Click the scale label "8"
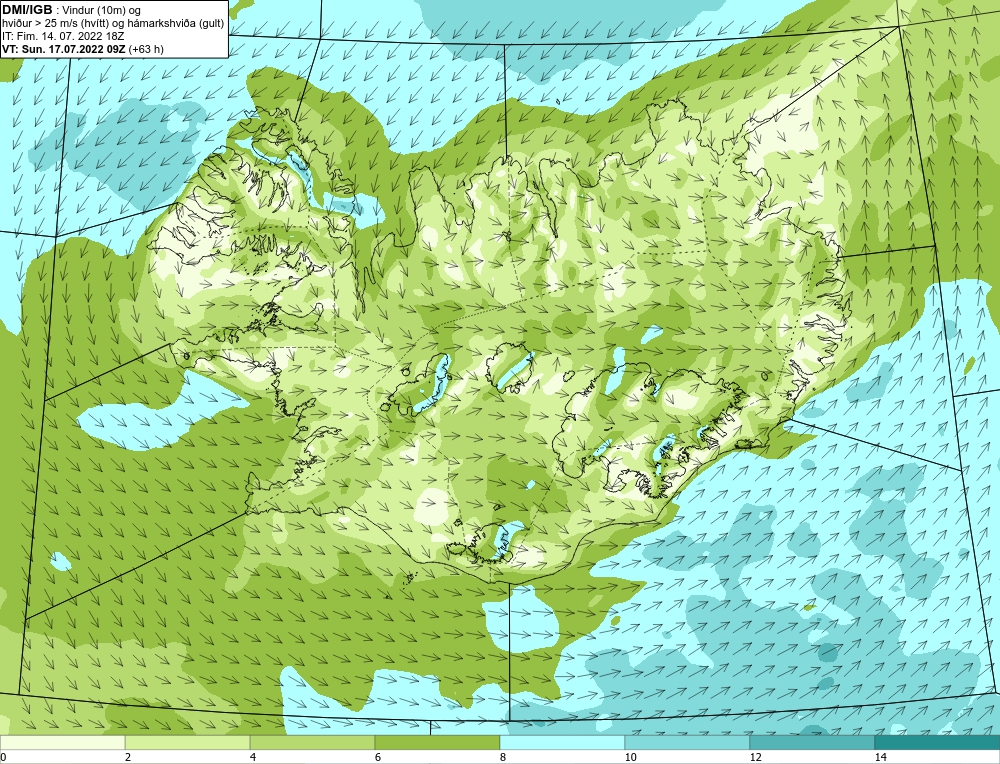 [x=503, y=757]
